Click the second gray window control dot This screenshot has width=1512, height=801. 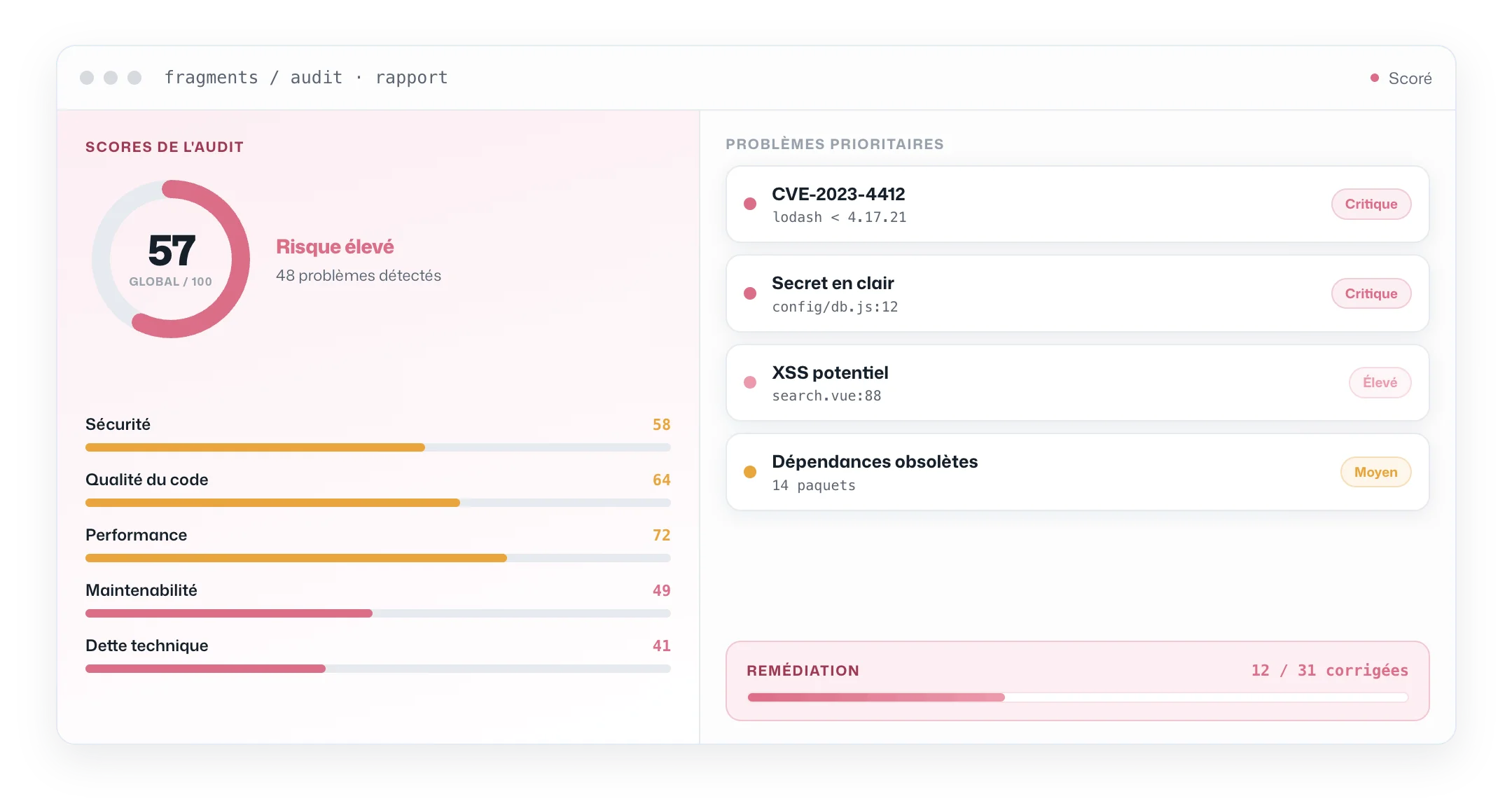click(111, 78)
